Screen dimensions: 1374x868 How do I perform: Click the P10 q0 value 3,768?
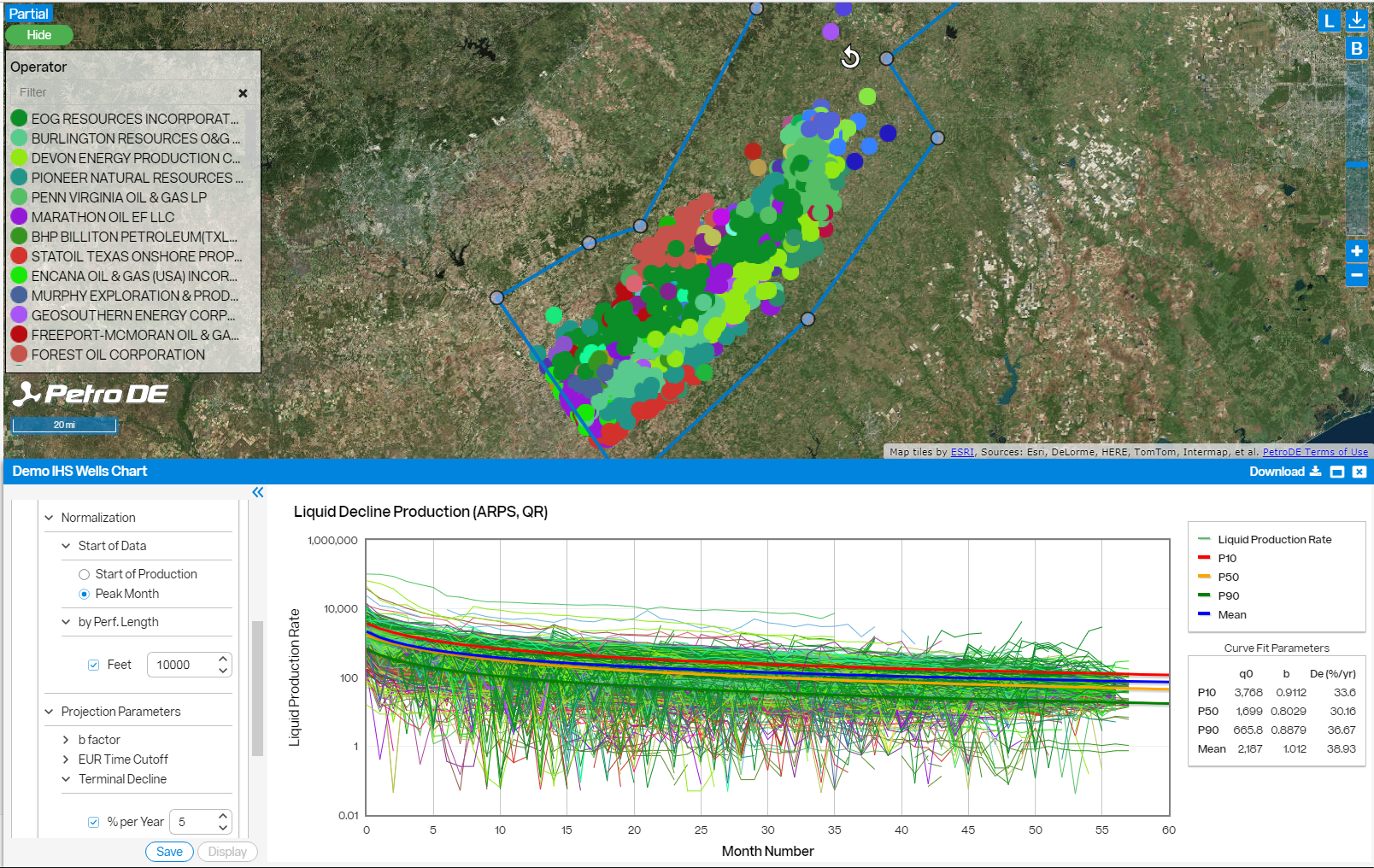pyautogui.click(x=1248, y=693)
